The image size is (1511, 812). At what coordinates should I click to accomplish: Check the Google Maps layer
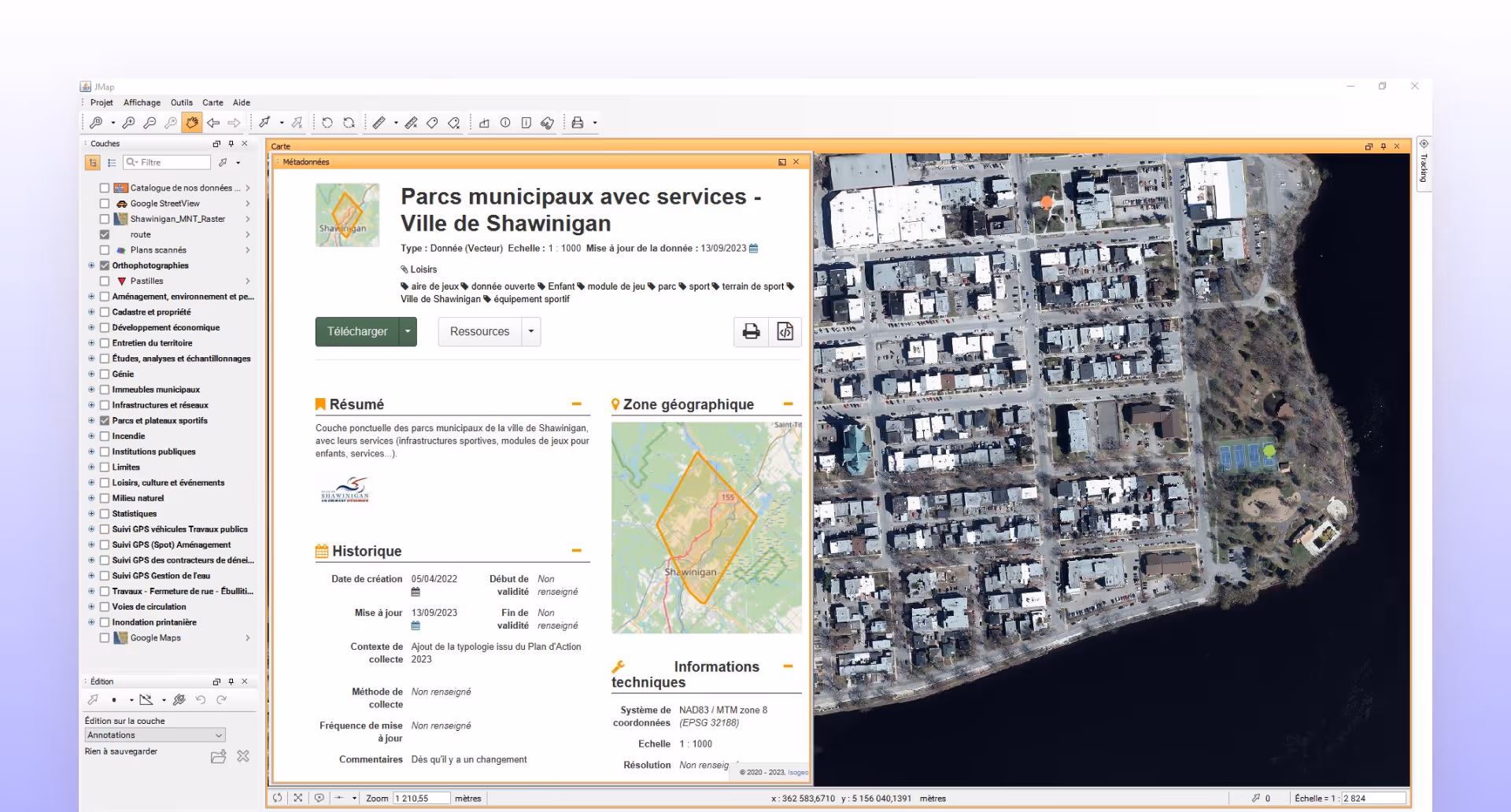105,638
